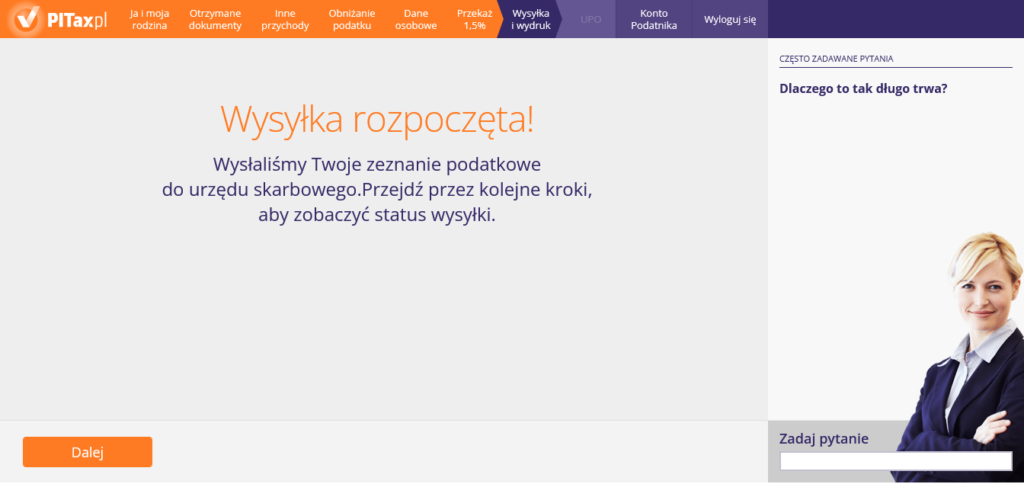Open the 'Ja i moja rodzina' tab

149,19
